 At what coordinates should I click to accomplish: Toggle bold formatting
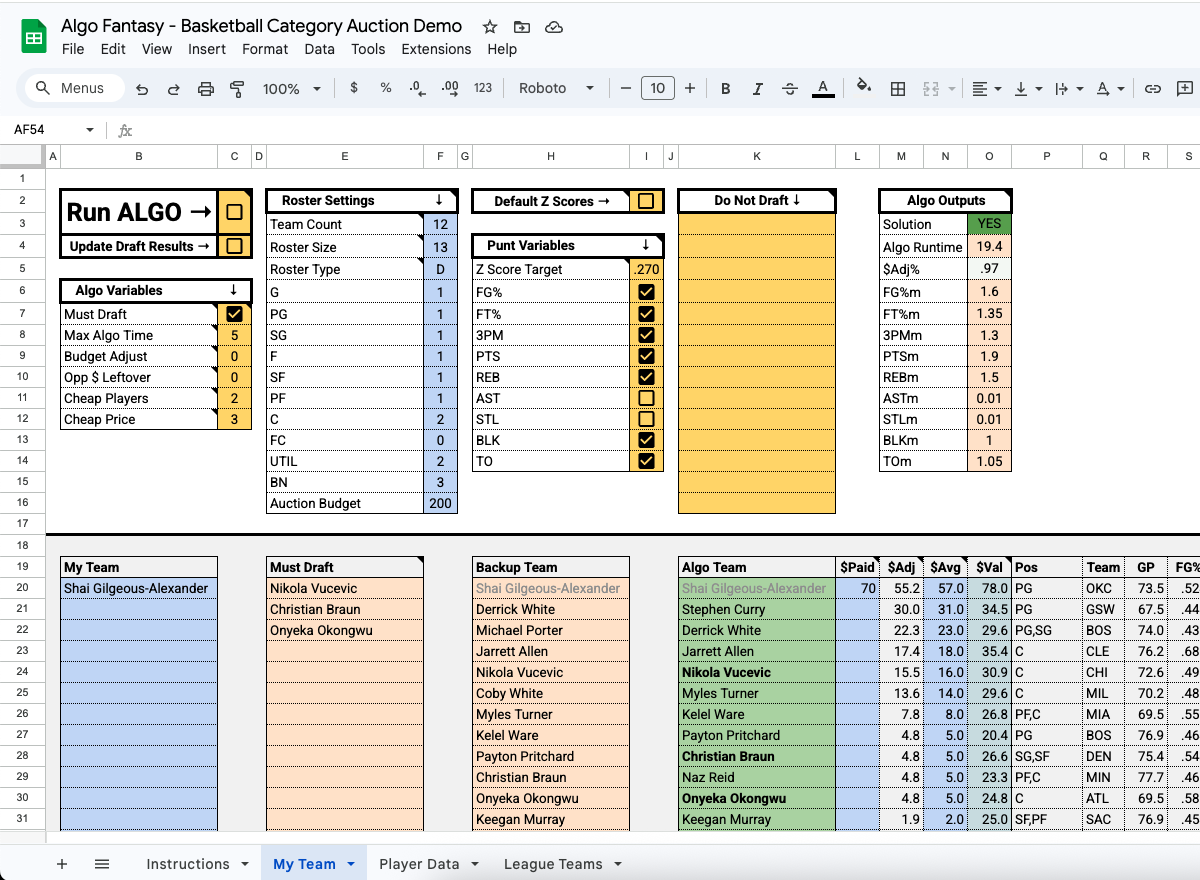pos(726,89)
